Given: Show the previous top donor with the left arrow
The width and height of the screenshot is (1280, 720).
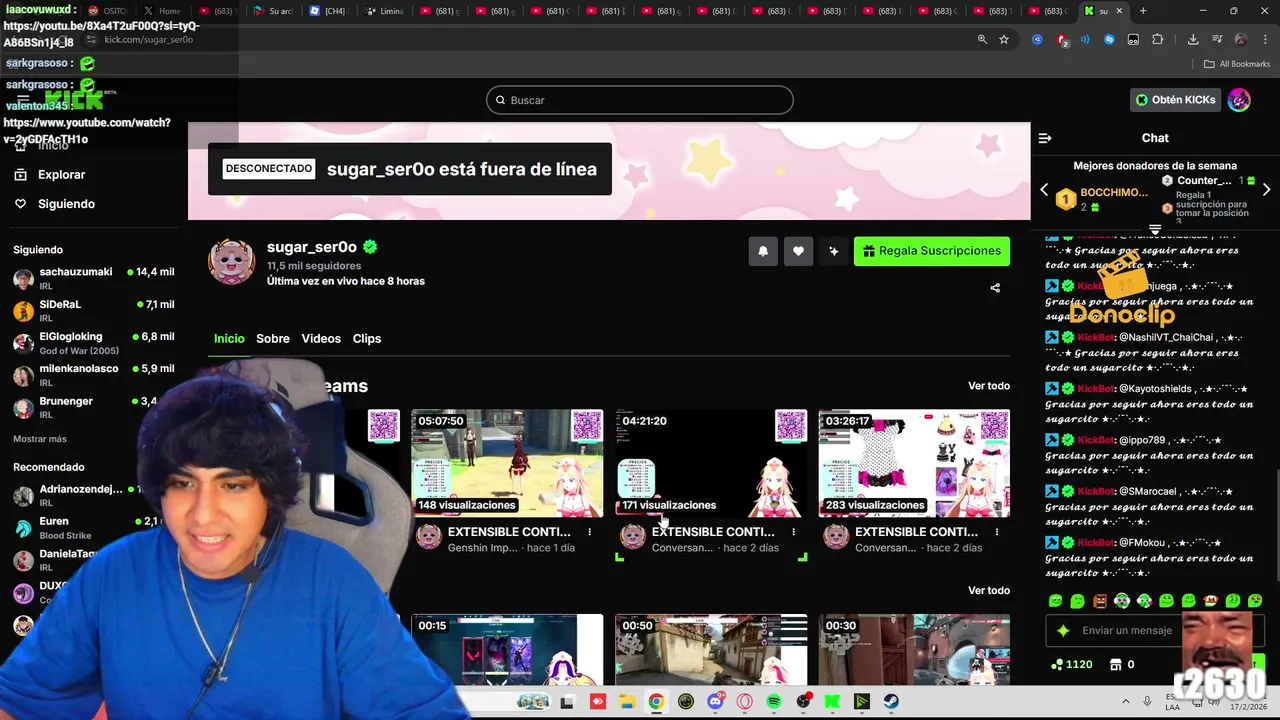Looking at the screenshot, I should tap(1044, 190).
